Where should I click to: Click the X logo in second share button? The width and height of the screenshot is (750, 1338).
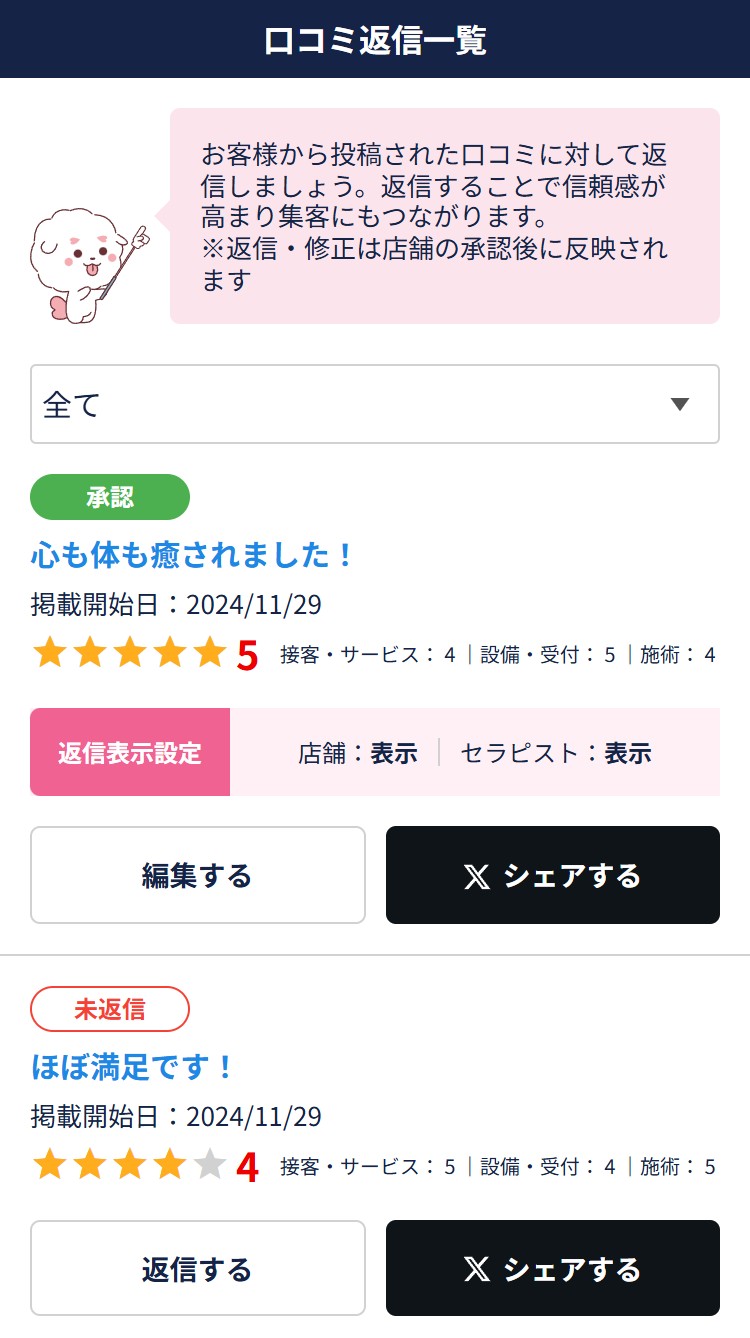(x=477, y=1270)
